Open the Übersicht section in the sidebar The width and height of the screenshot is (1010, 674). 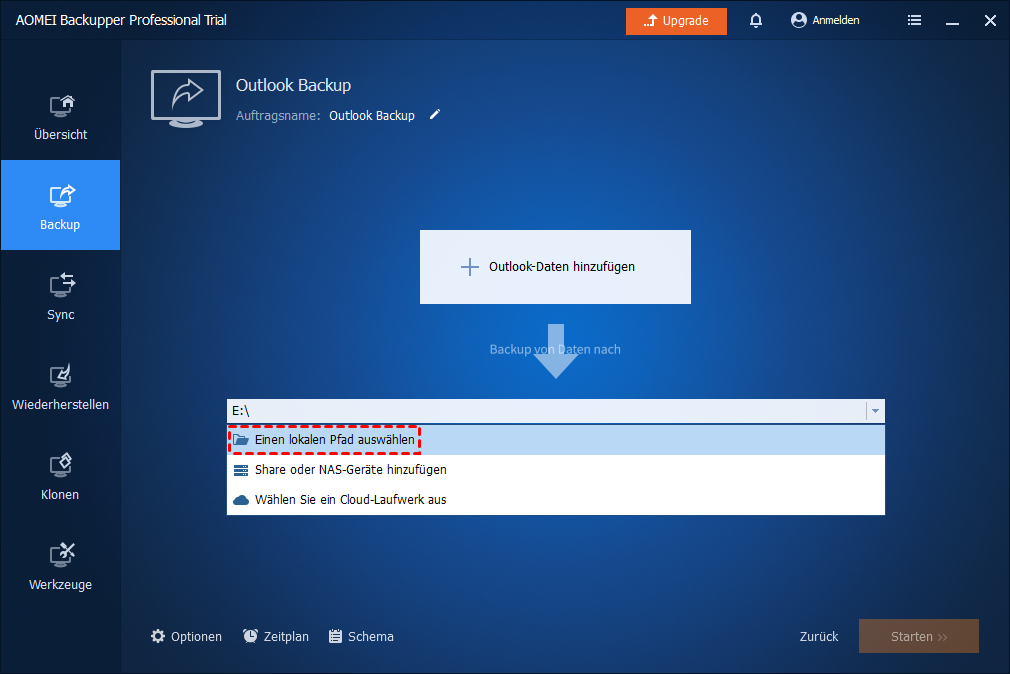tap(61, 116)
